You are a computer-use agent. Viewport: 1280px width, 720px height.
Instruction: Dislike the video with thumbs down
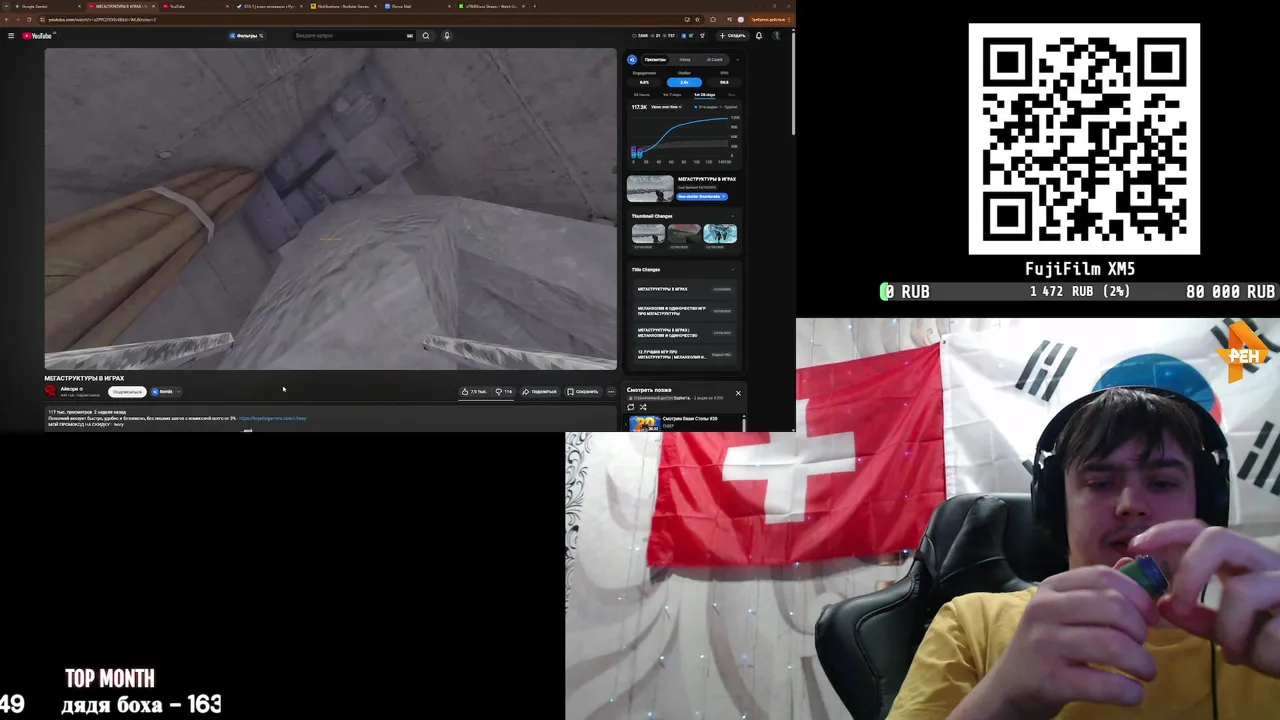click(x=504, y=392)
